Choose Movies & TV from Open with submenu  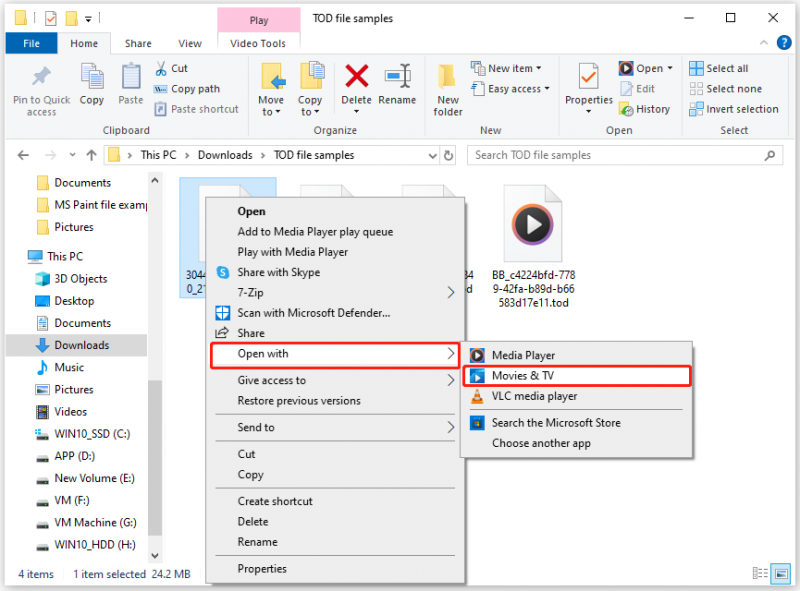point(577,376)
